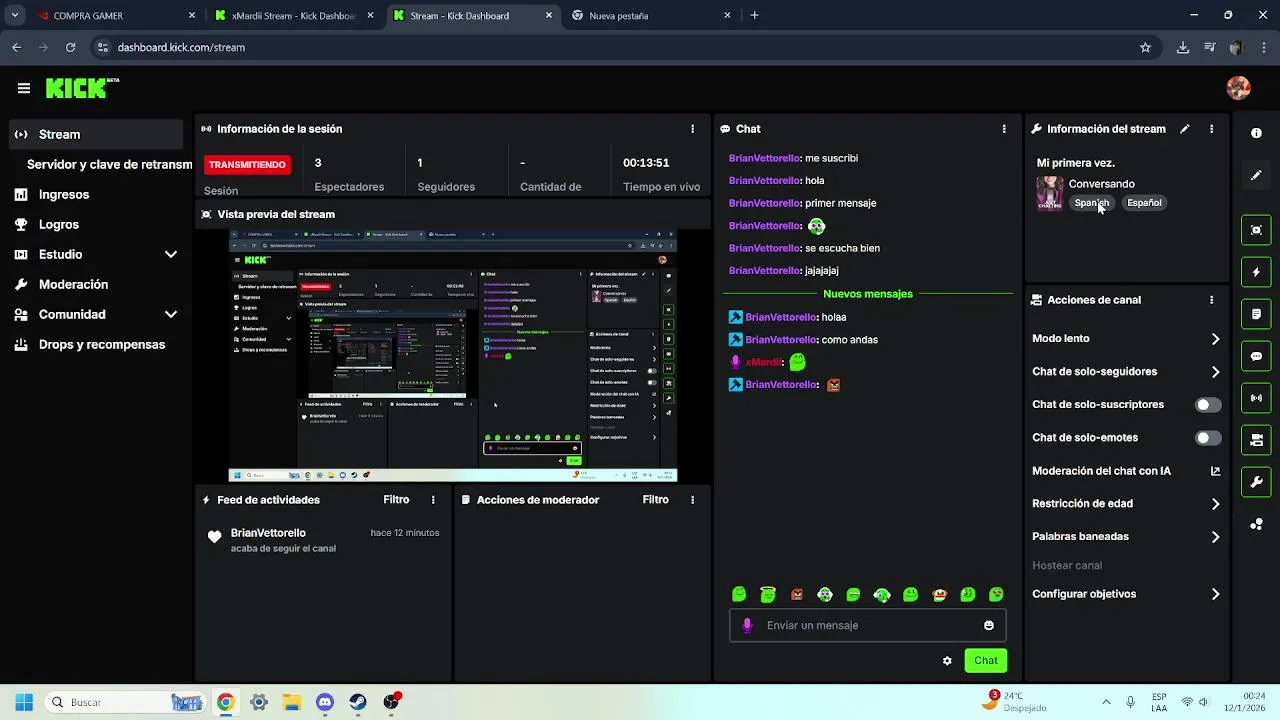Expand the Comunidad menu chevron

[171, 315]
